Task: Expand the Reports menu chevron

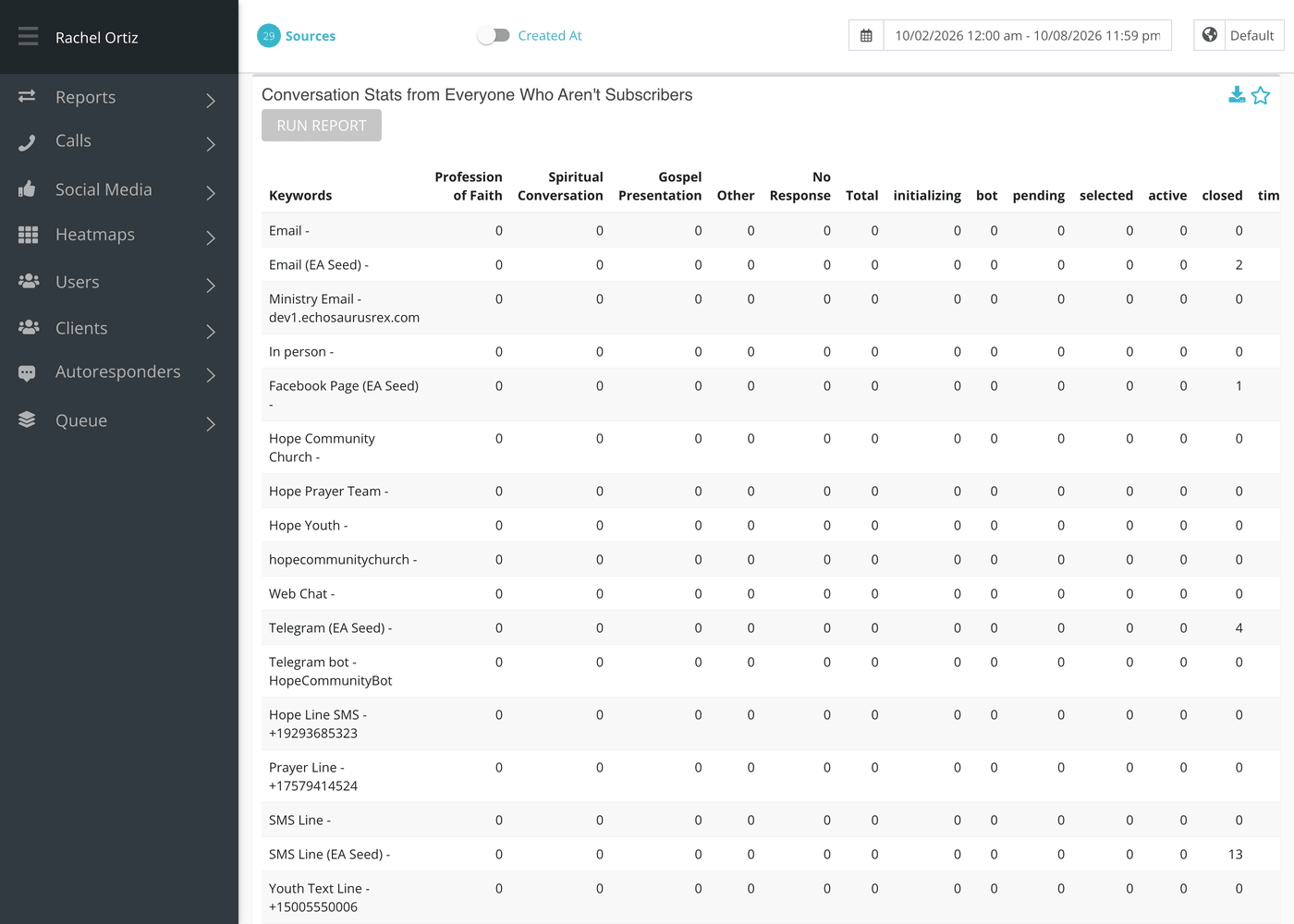Action: [211, 100]
